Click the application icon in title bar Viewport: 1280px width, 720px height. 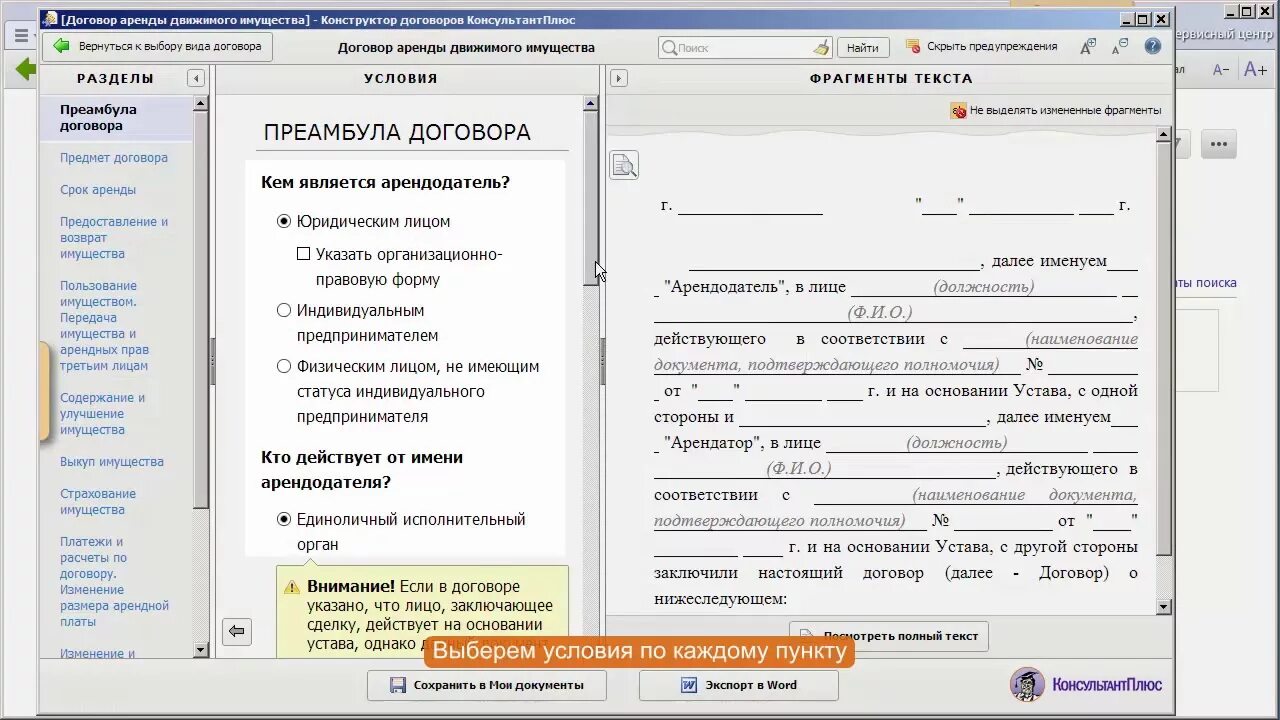click(50, 19)
